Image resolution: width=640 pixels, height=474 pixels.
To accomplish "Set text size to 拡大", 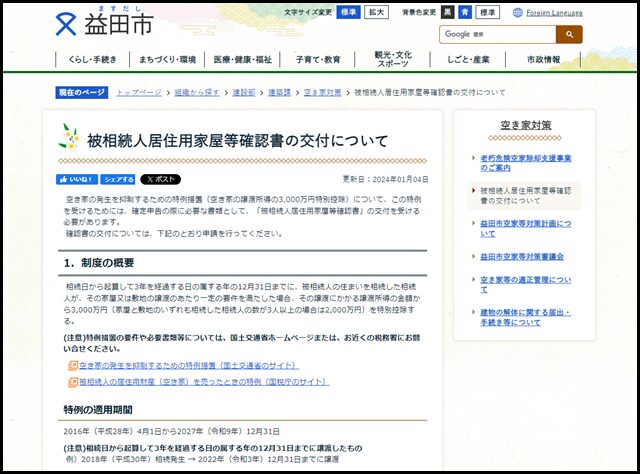I will click(x=376, y=12).
